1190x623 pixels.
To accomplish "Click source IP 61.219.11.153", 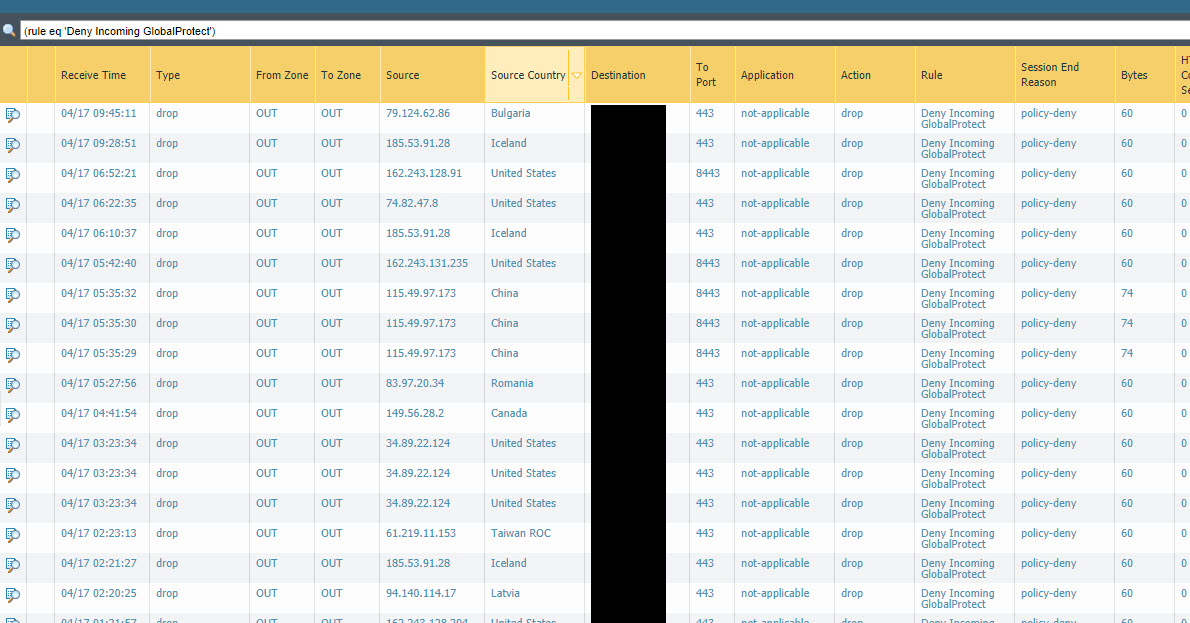I will click(x=420, y=533).
